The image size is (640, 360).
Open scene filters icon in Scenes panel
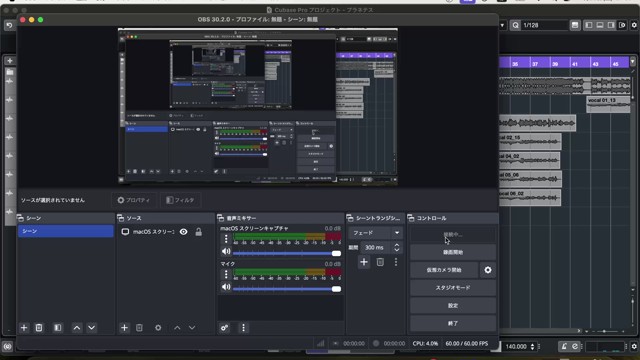58,328
